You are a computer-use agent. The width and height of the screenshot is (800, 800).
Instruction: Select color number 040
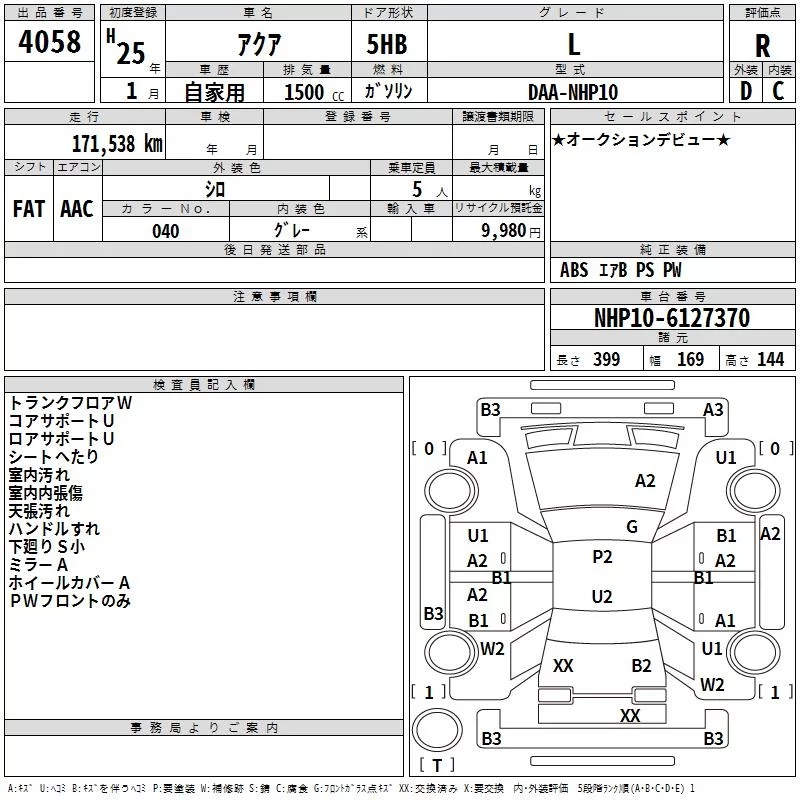[165, 232]
